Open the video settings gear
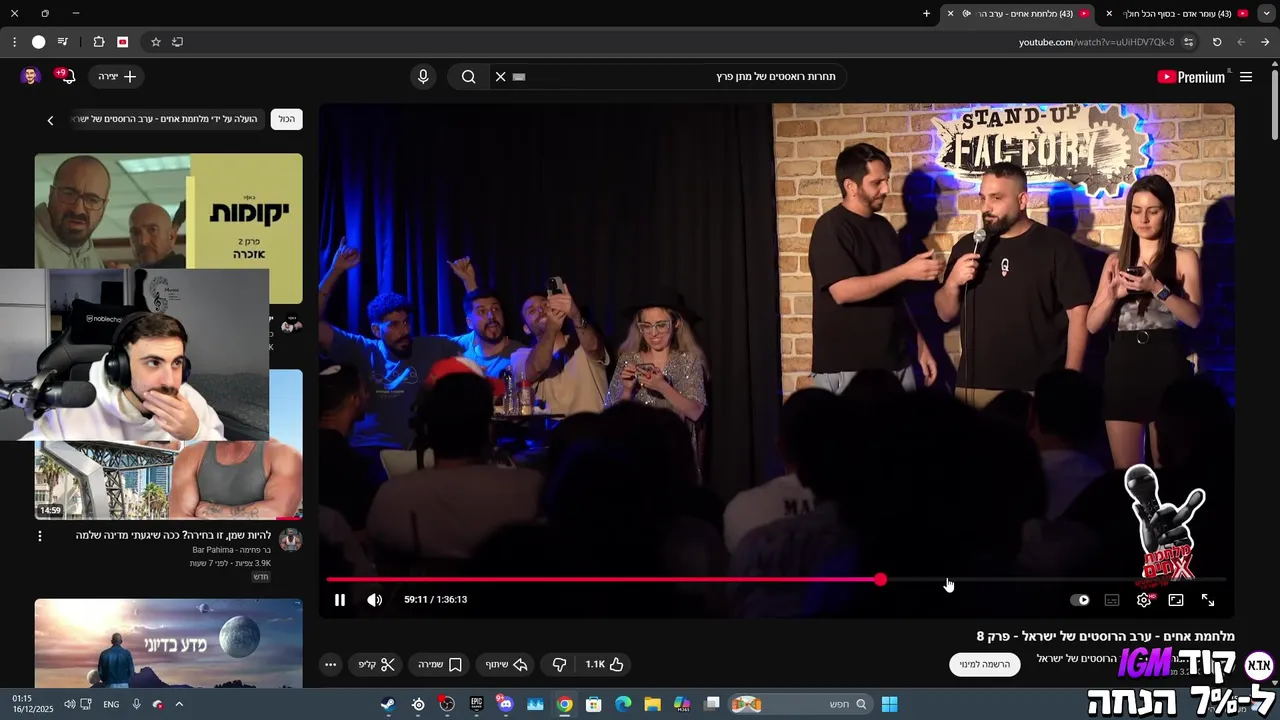 coord(1144,600)
